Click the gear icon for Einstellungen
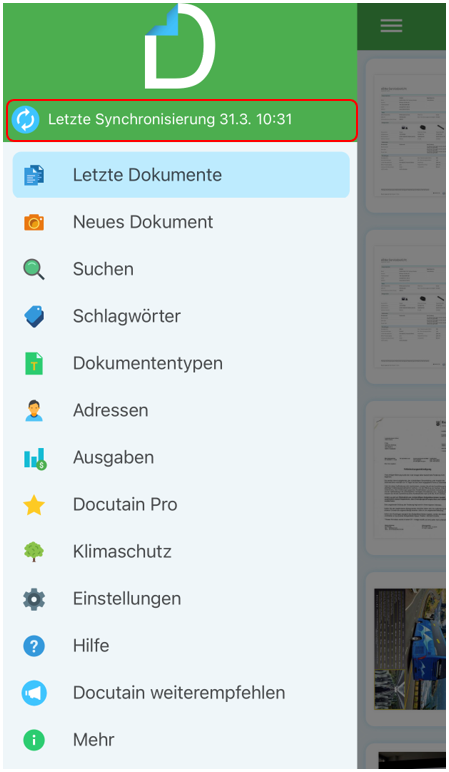Image resolution: width=449 pixels, height=772 pixels. [34, 599]
